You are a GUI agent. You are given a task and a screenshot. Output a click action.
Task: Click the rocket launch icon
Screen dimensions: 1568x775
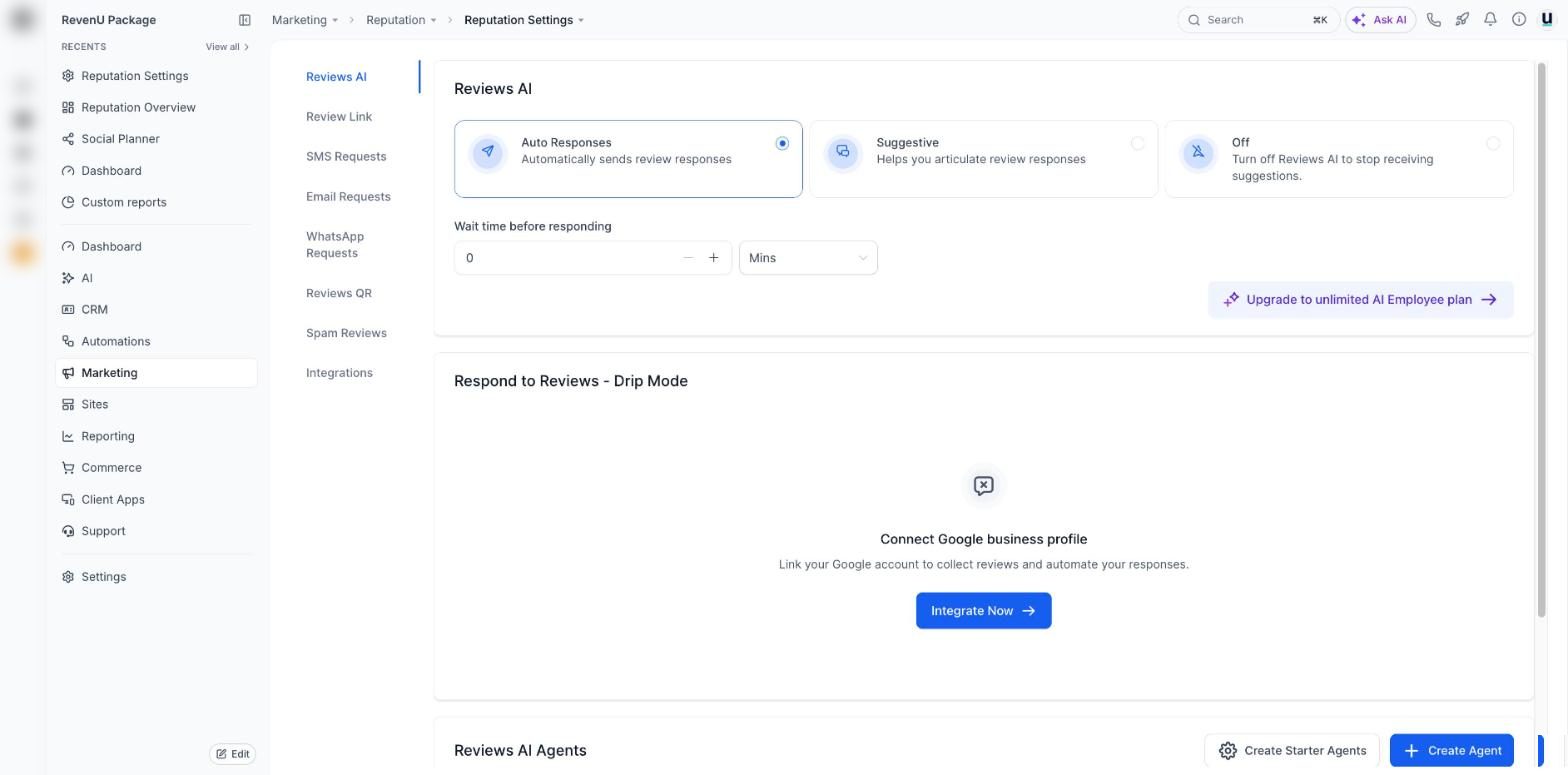pyautogui.click(x=1462, y=20)
